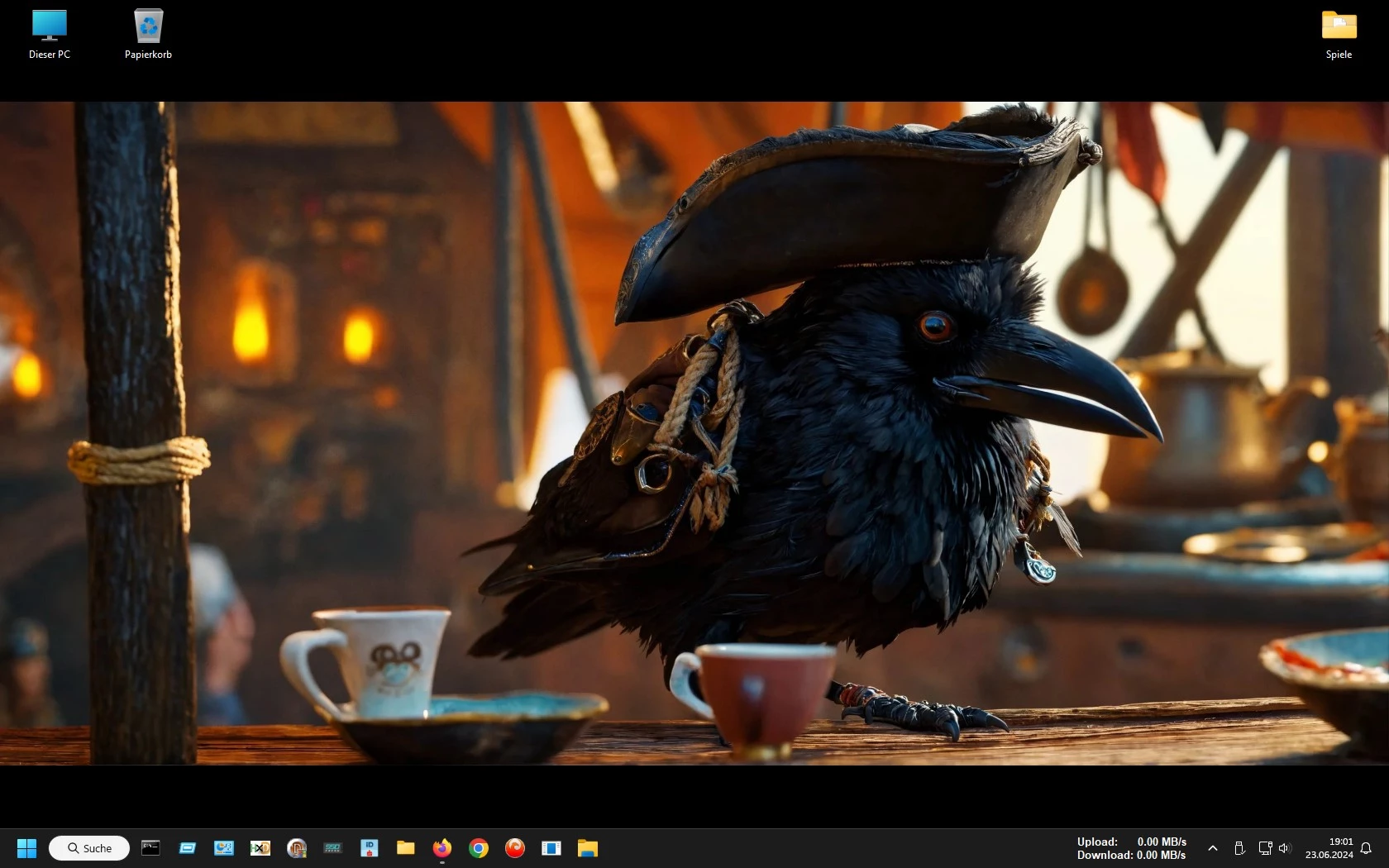1389x868 pixels.
Task: Open the red swirl browser icon
Action: tap(515, 847)
